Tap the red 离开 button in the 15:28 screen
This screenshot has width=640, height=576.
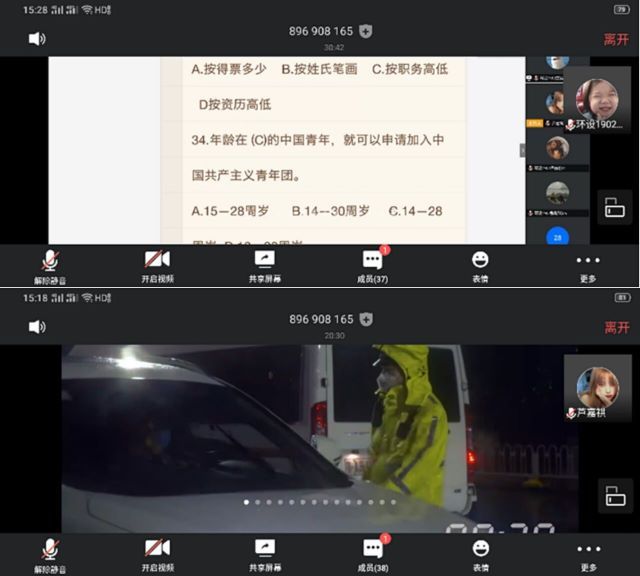tap(616, 40)
